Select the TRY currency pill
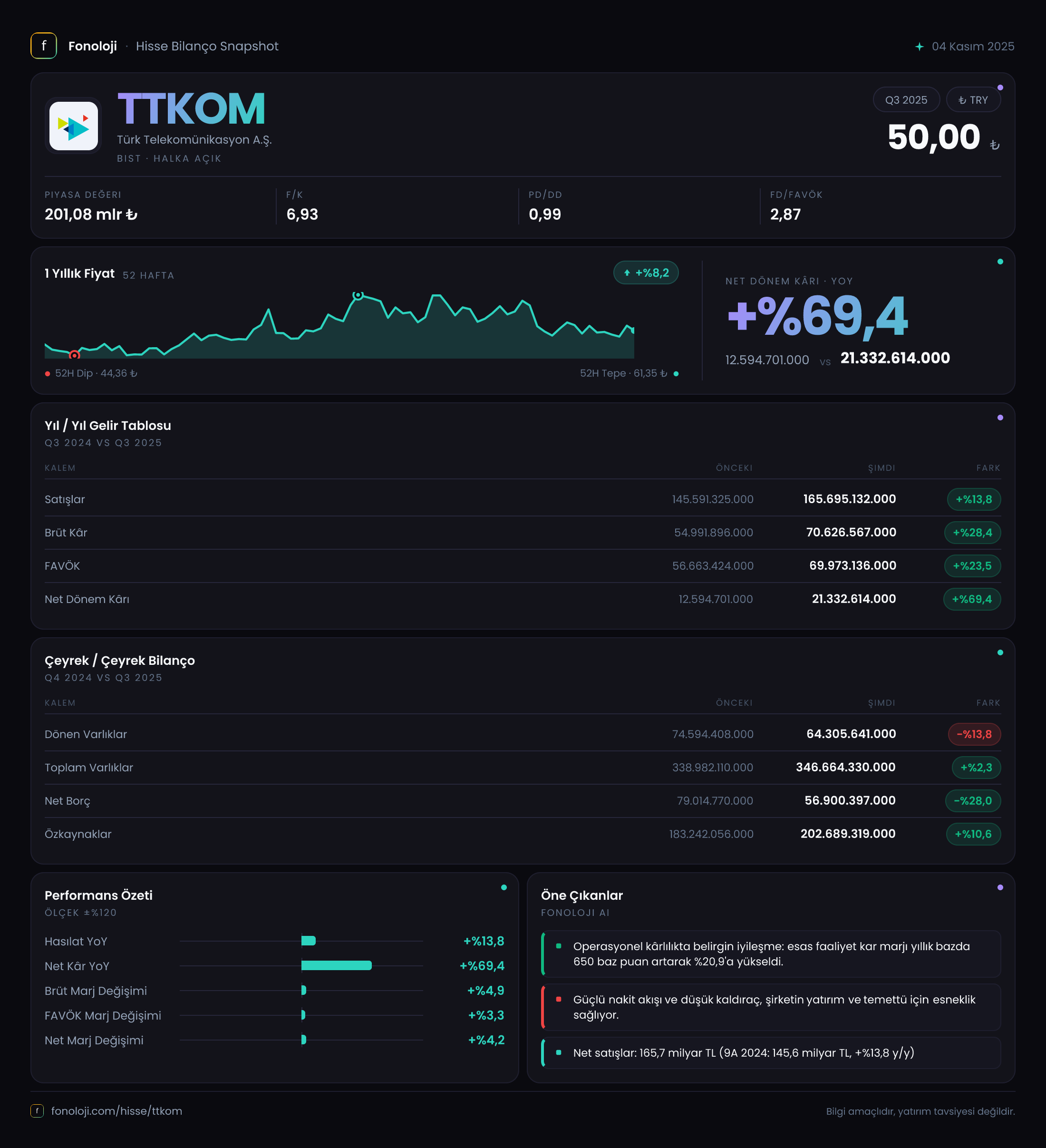 (973, 100)
